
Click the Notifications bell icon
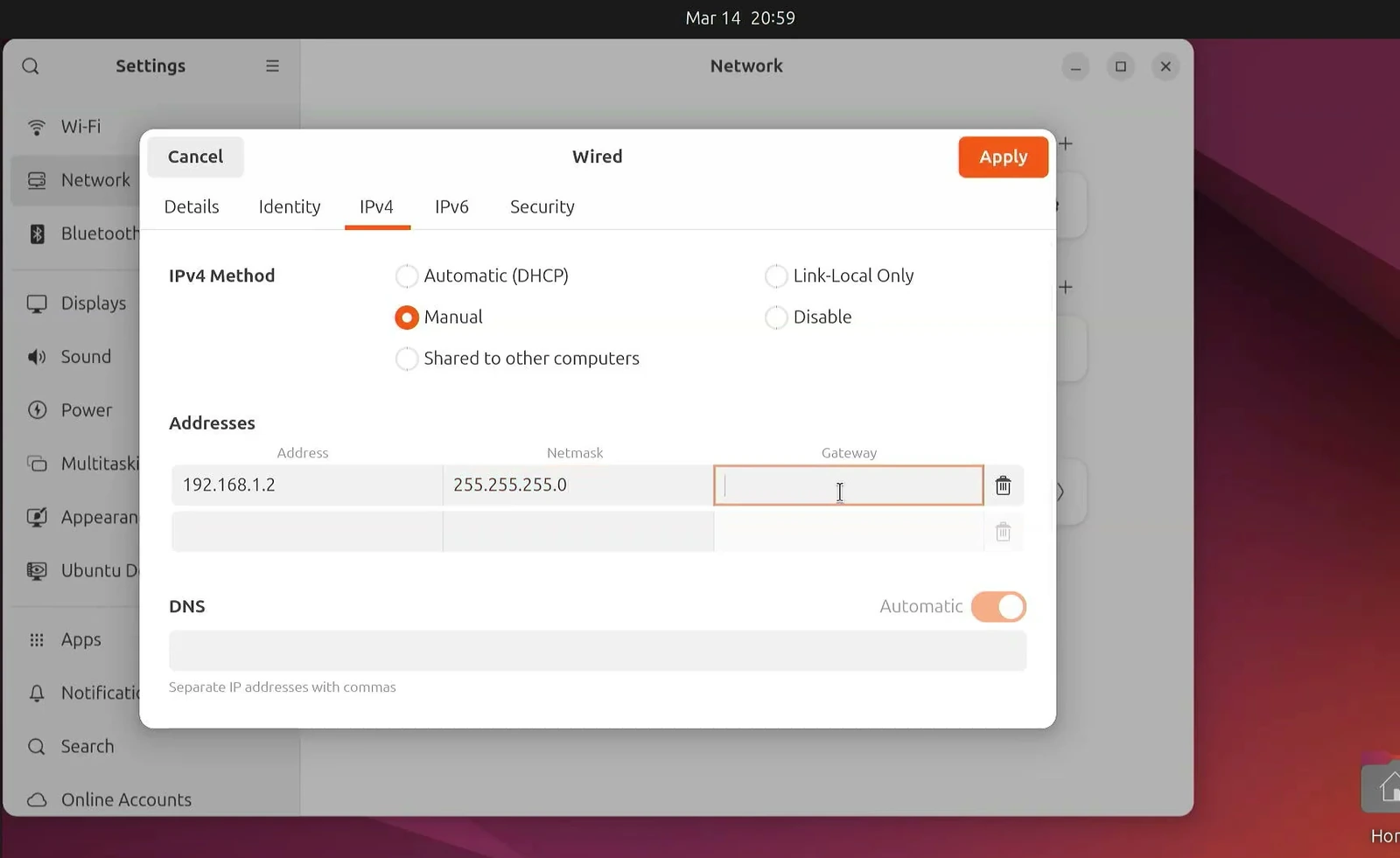(x=37, y=694)
